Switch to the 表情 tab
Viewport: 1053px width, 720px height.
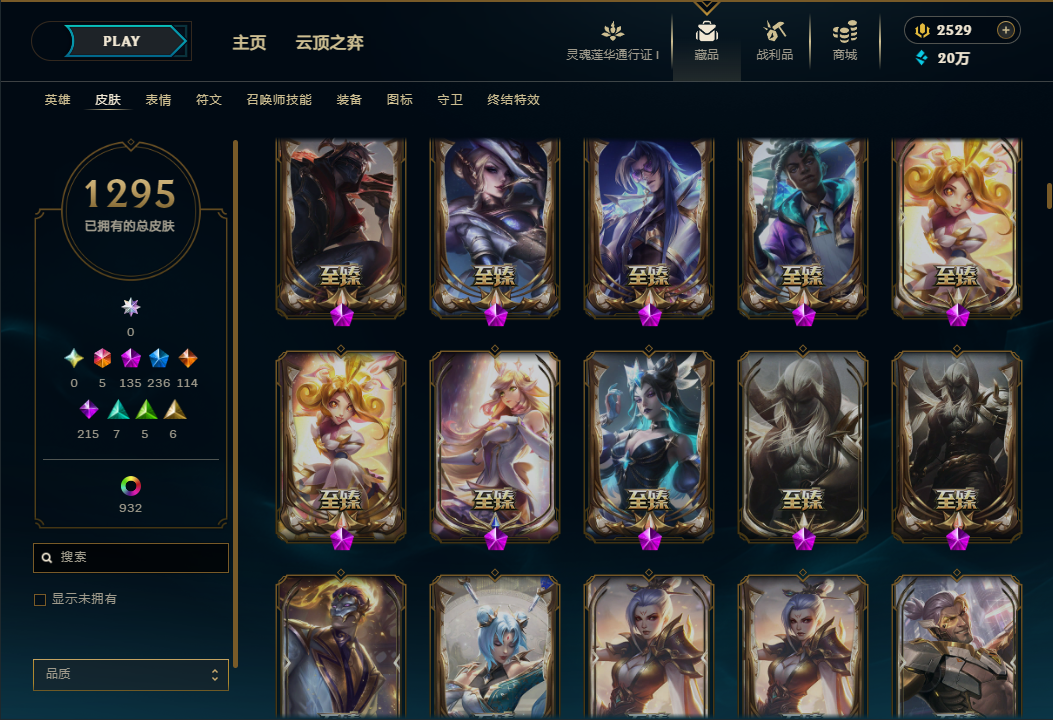coord(158,100)
